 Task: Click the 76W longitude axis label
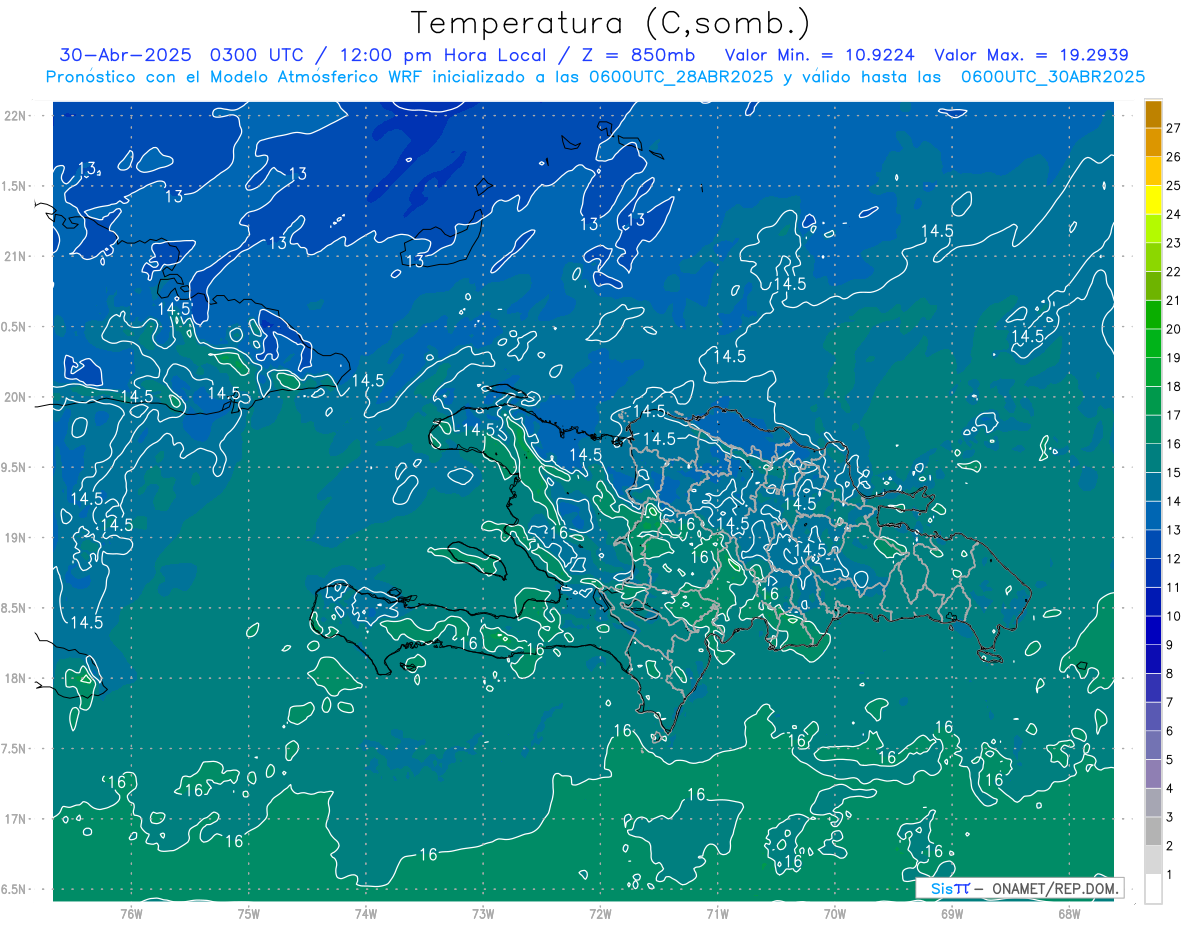pos(131,914)
